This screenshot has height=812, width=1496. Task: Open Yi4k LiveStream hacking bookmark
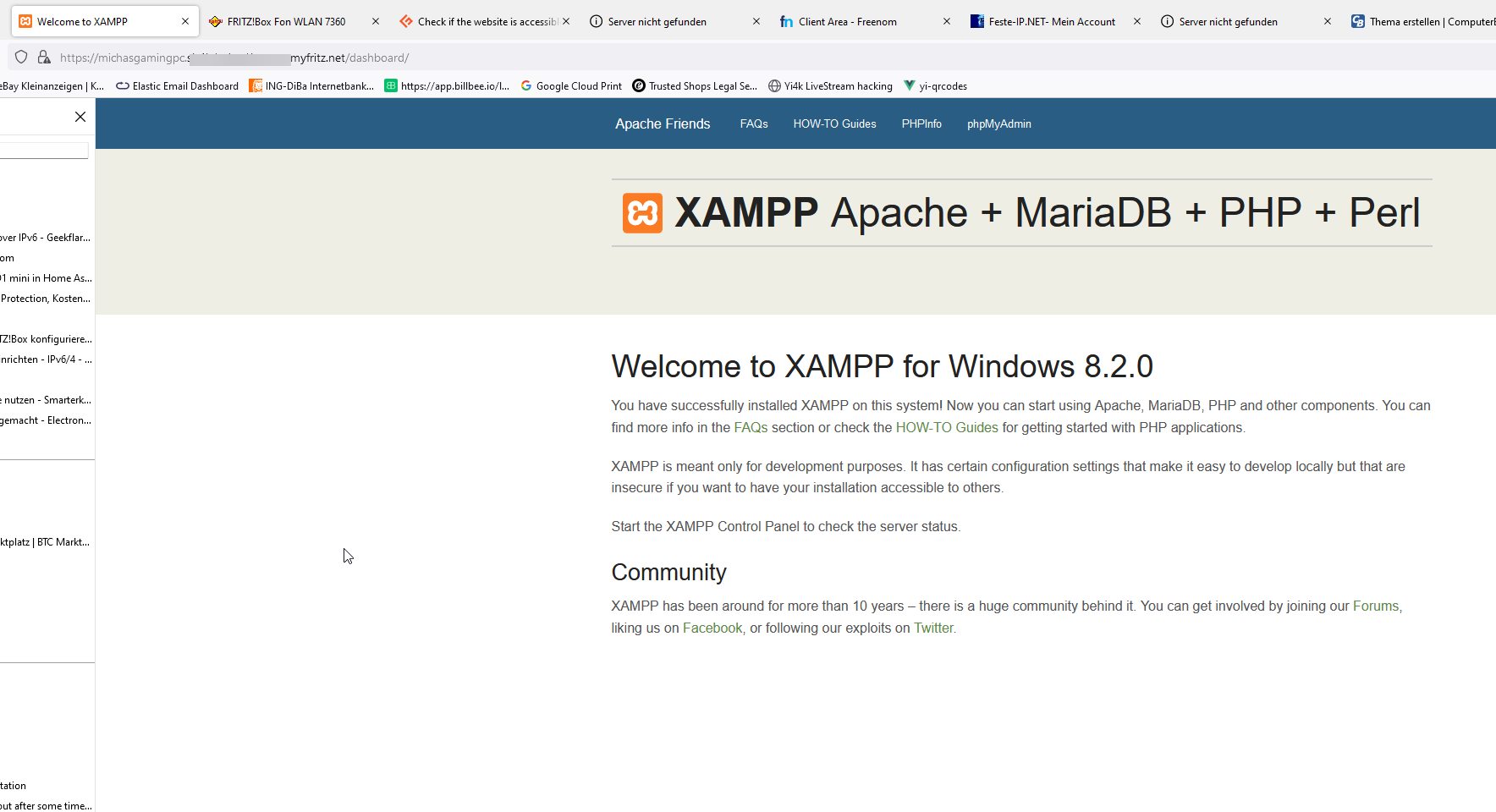click(x=830, y=85)
